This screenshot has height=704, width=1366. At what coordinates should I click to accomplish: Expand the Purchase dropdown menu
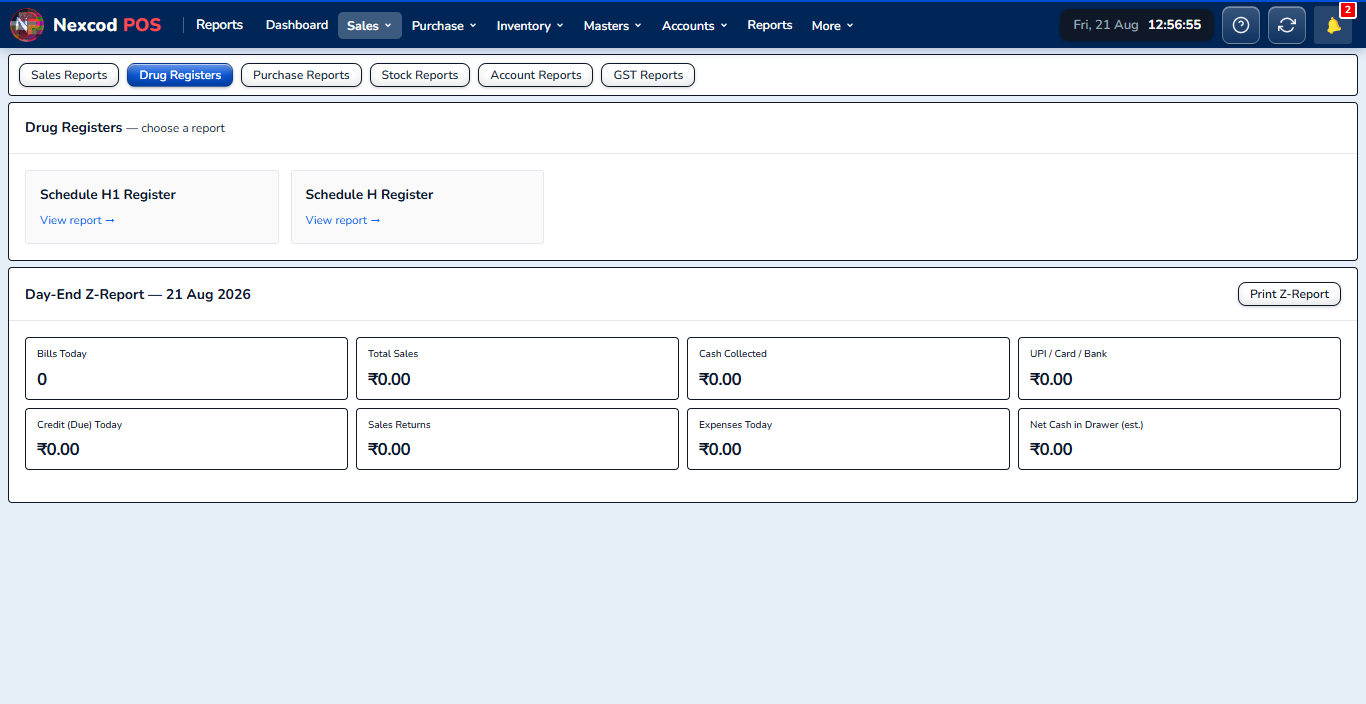(444, 25)
